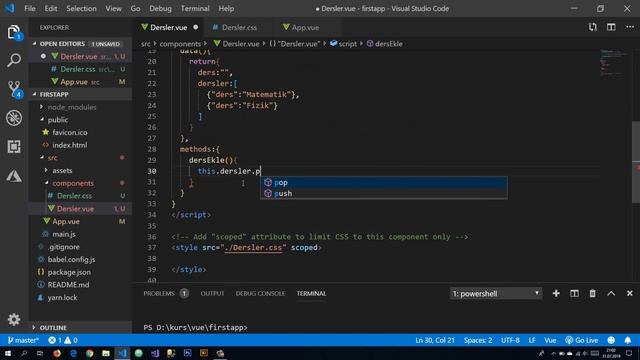Screen dimensions: 640x360
Task: Collapse the FIRSTAPP folder section
Action: [x=80, y=94]
